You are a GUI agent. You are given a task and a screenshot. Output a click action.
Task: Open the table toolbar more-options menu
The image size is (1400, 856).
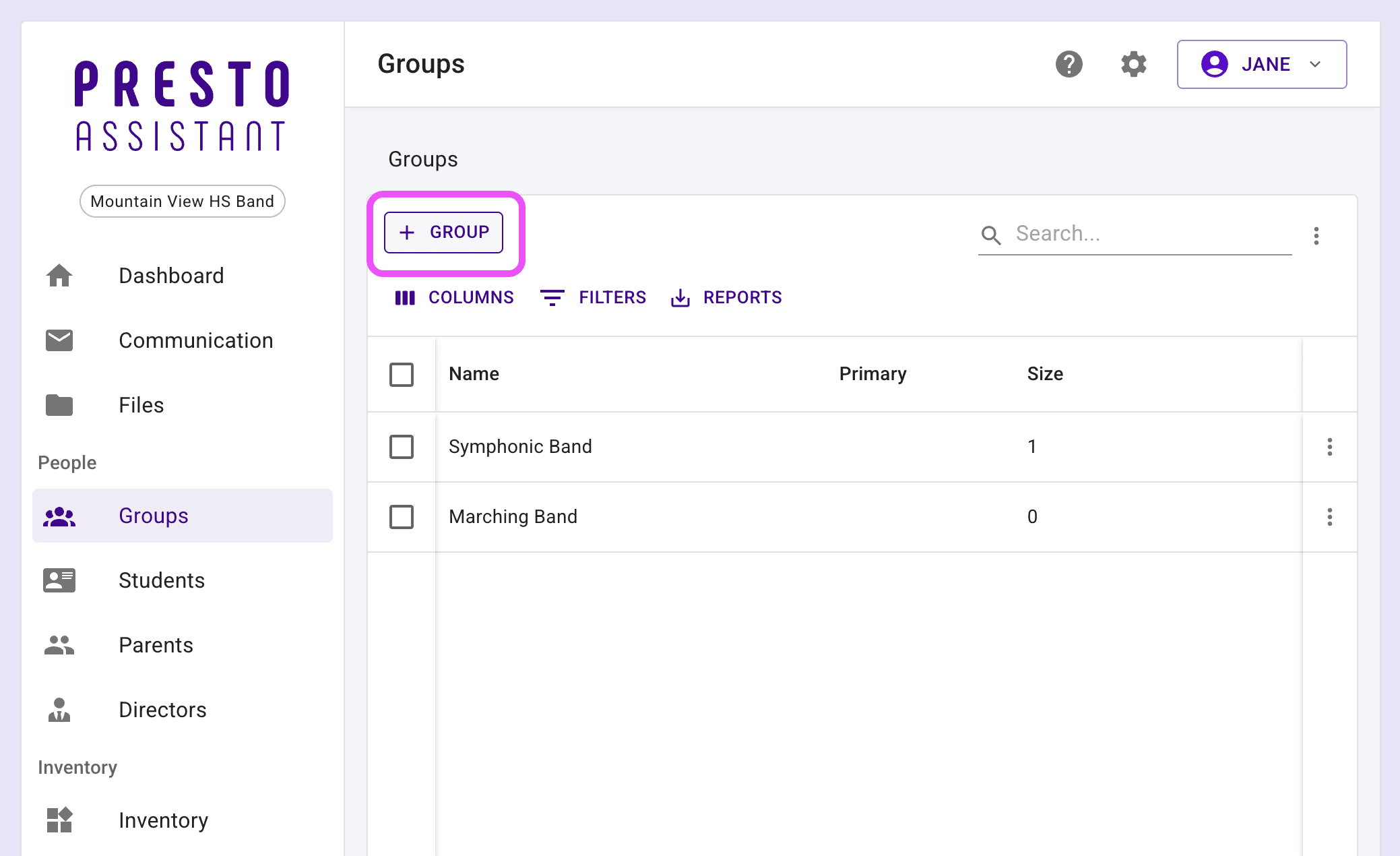tap(1316, 235)
